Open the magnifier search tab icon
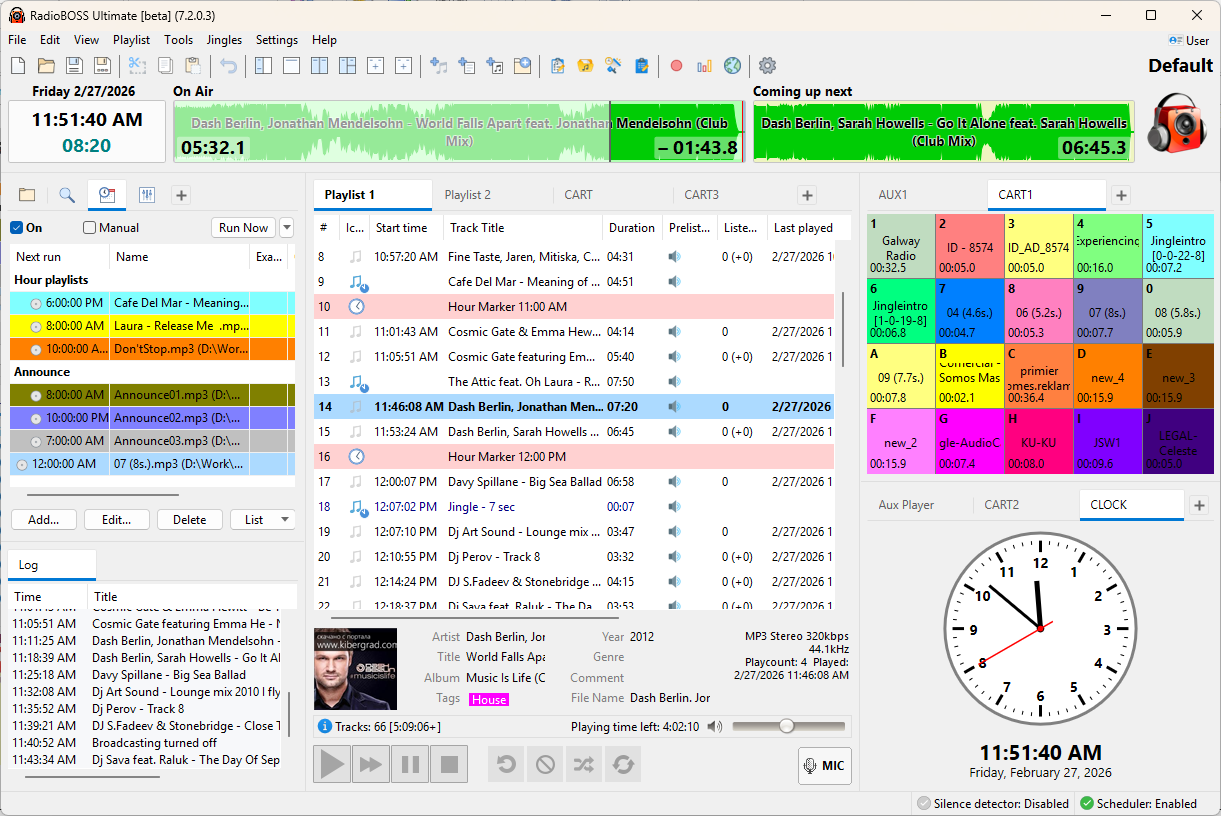 click(x=66, y=195)
